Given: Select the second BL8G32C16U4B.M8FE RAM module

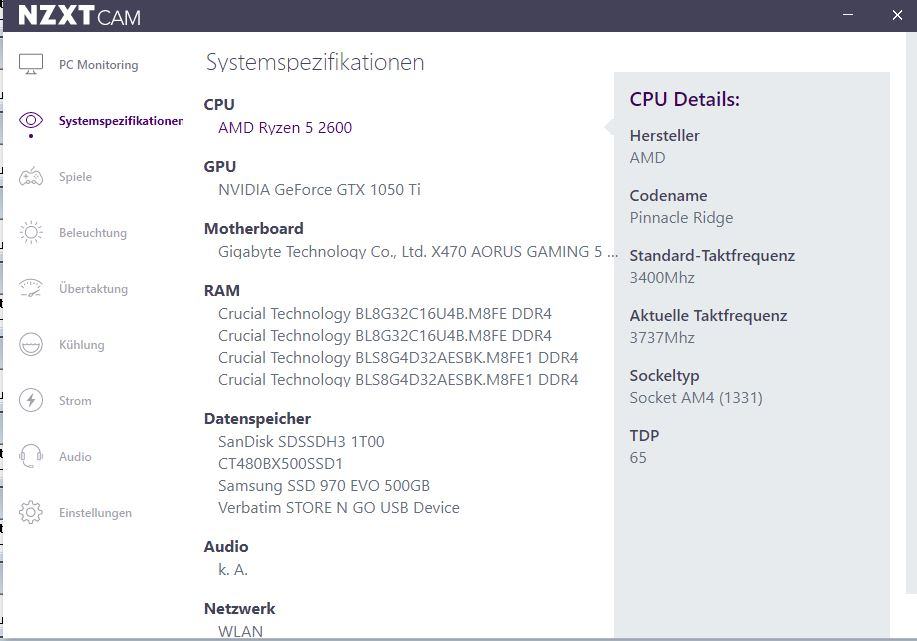Looking at the screenshot, I should tap(385, 336).
